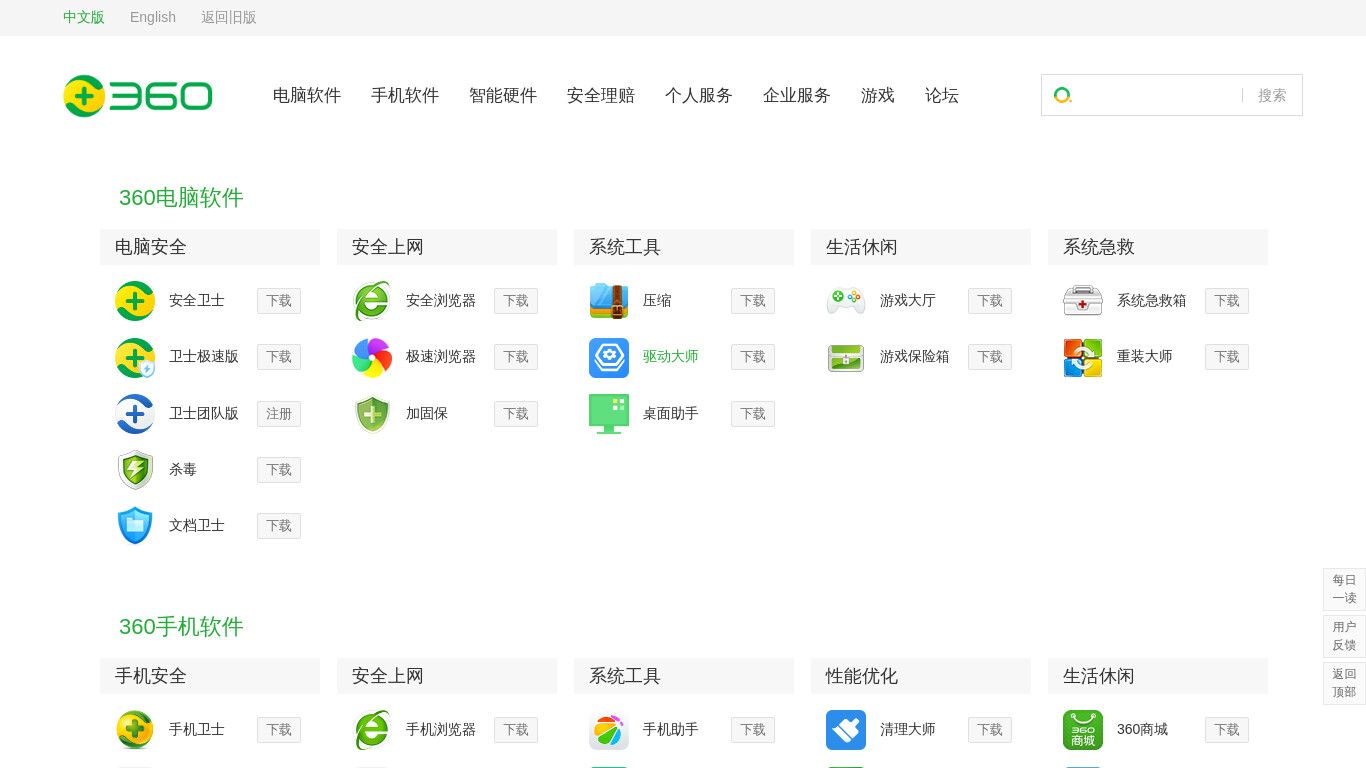Click the 驱动大师 blue gear icon
Viewport: 1366px width, 768px height.
609,358
